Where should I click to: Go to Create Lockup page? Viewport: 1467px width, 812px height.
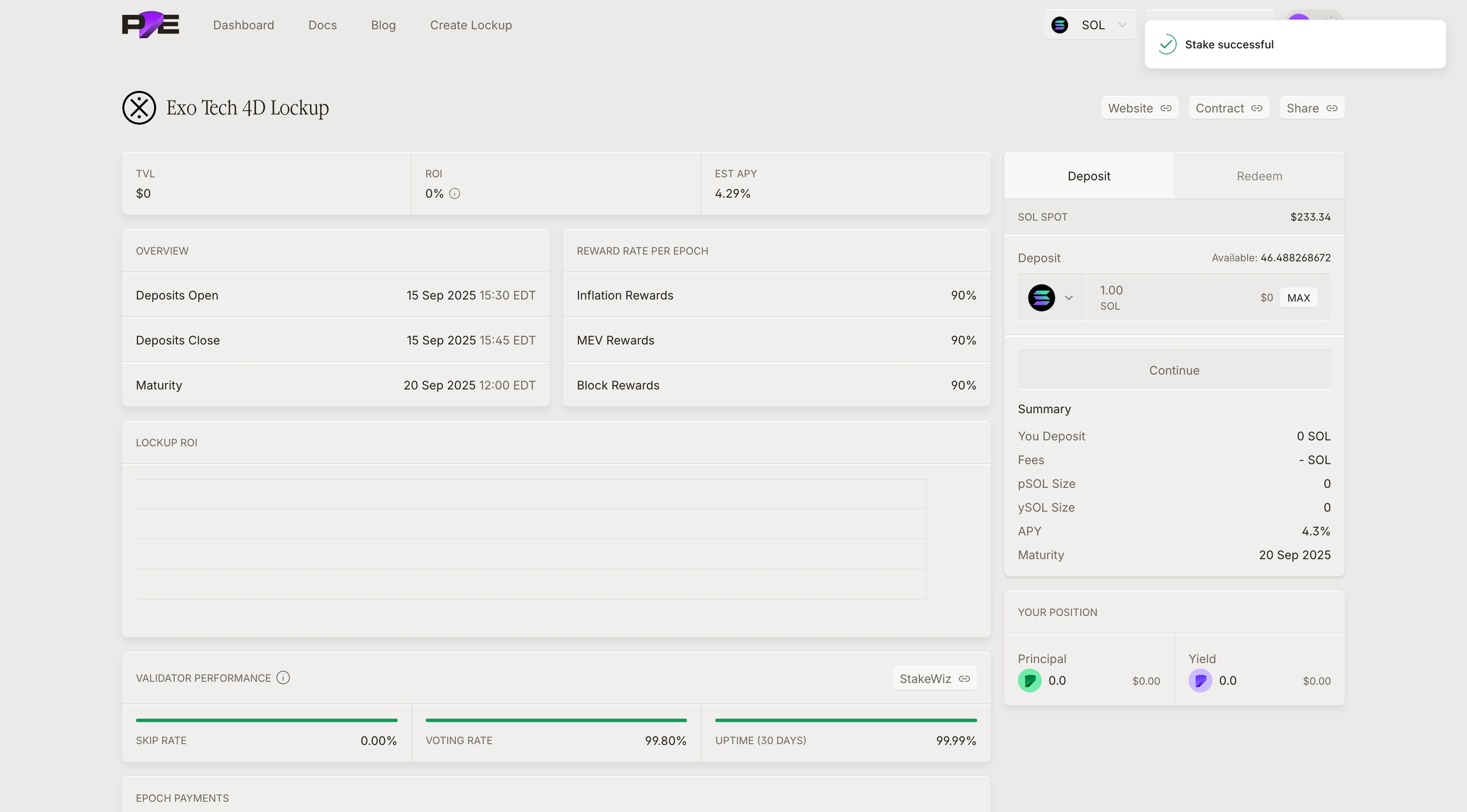[471, 25]
